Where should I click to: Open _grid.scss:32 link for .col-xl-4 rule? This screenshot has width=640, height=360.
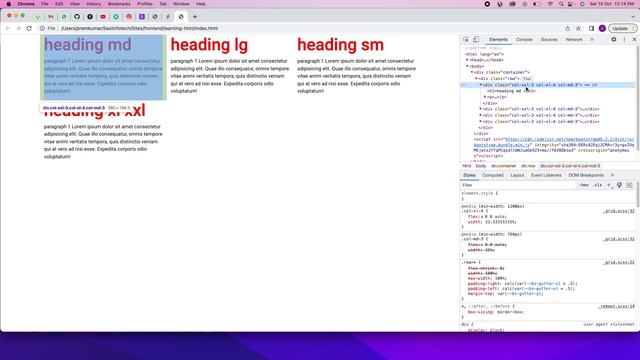click(x=619, y=211)
